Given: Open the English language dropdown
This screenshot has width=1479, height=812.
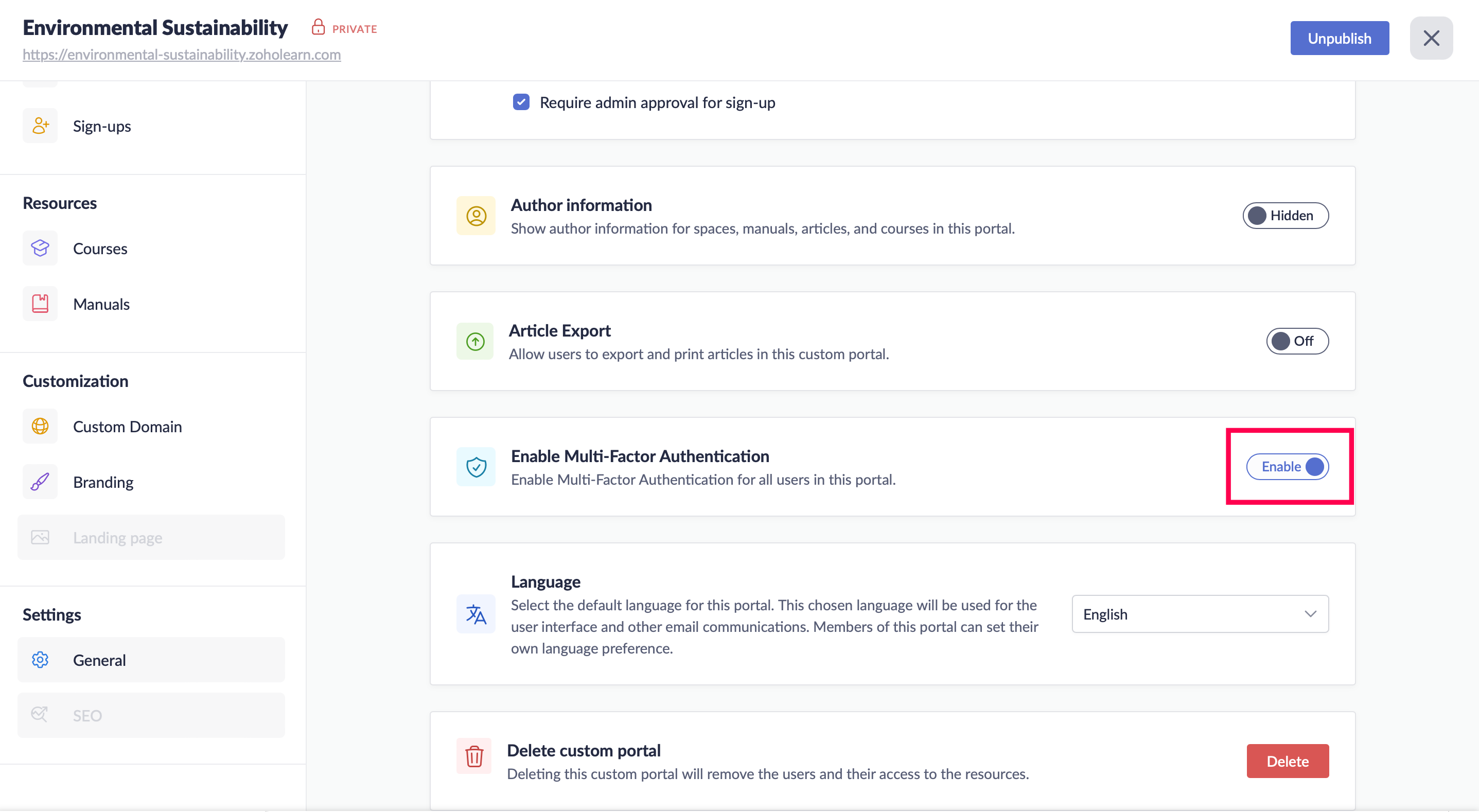Looking at the screenshot, I should click(x=1200, y=614).
